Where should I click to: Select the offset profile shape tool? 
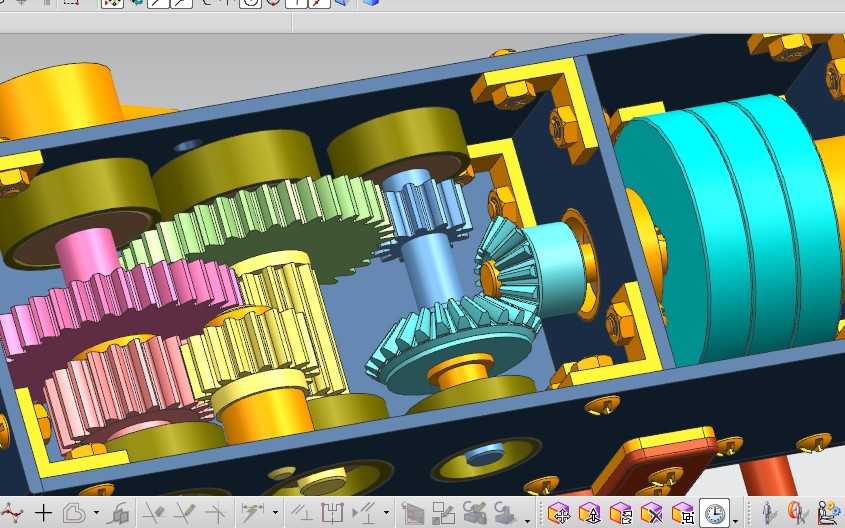click(74, 513)
